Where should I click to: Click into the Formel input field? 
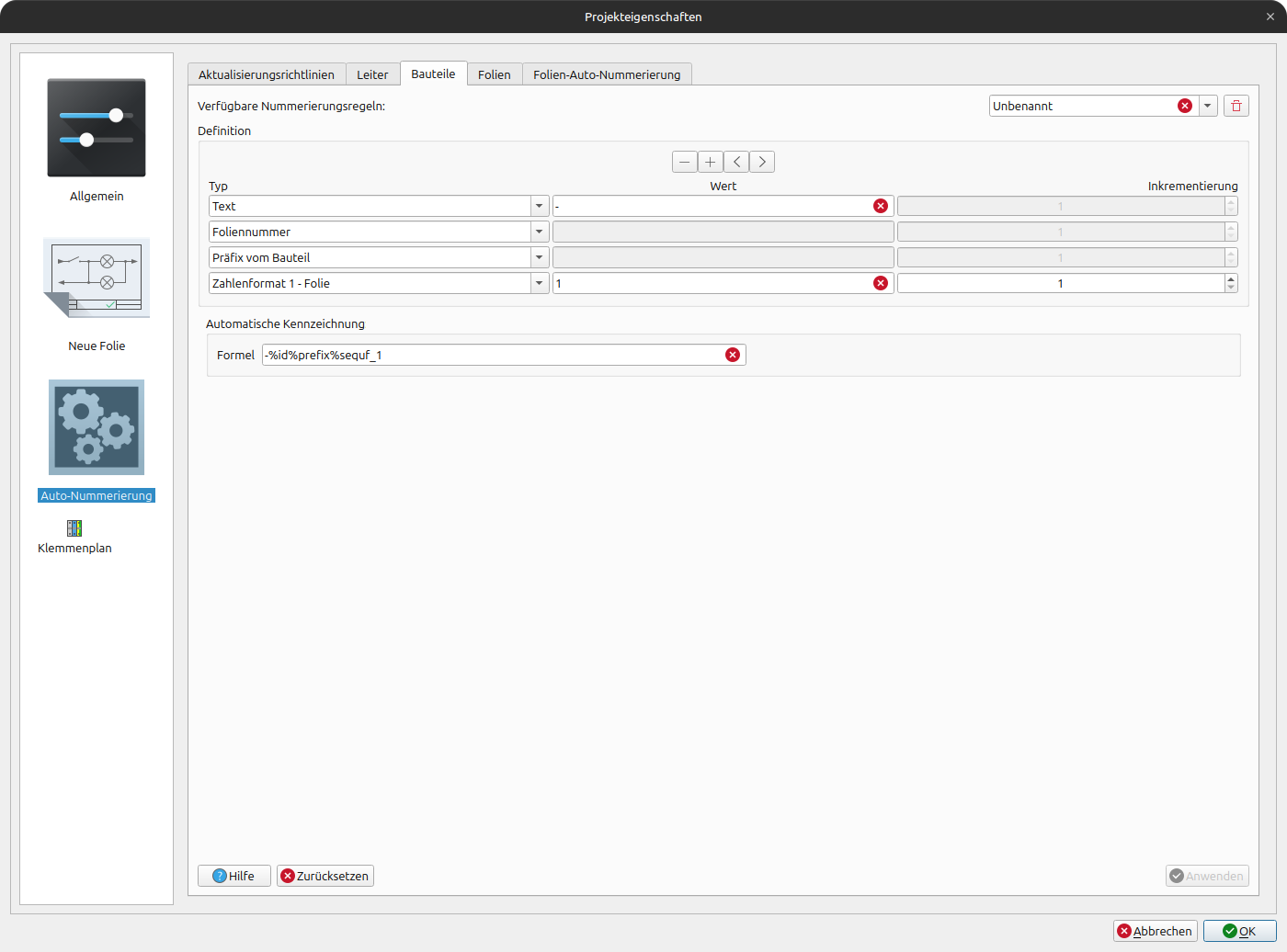click(492, 355)
